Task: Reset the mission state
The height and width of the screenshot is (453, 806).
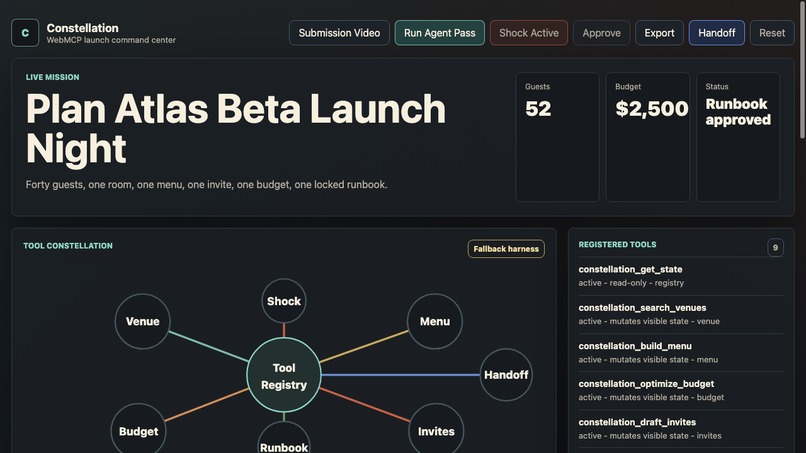Action: [x=772, y=33]
